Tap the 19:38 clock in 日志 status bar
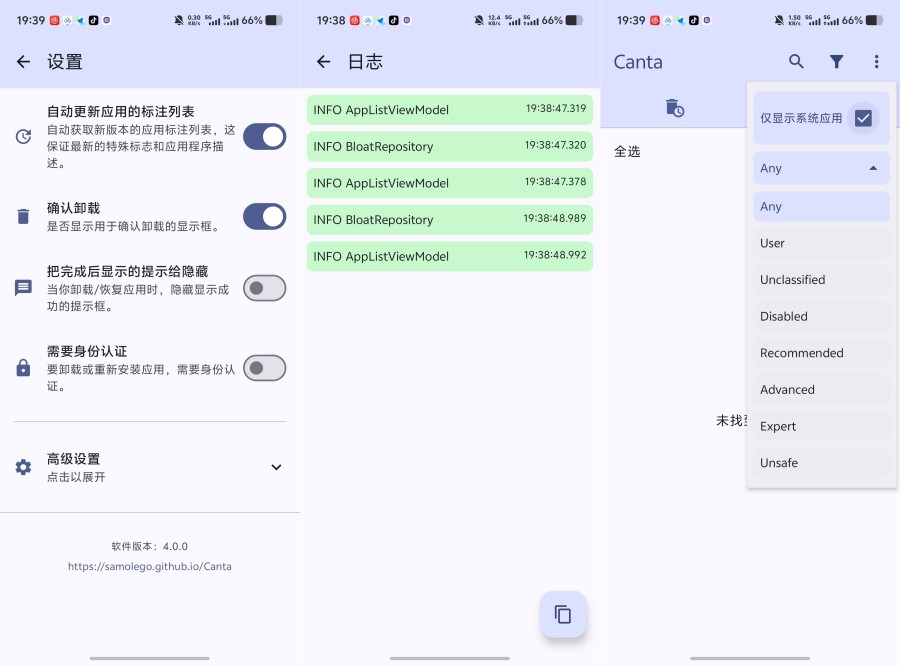The height and width of the screenshot is (666, 900). pos(331,20)
